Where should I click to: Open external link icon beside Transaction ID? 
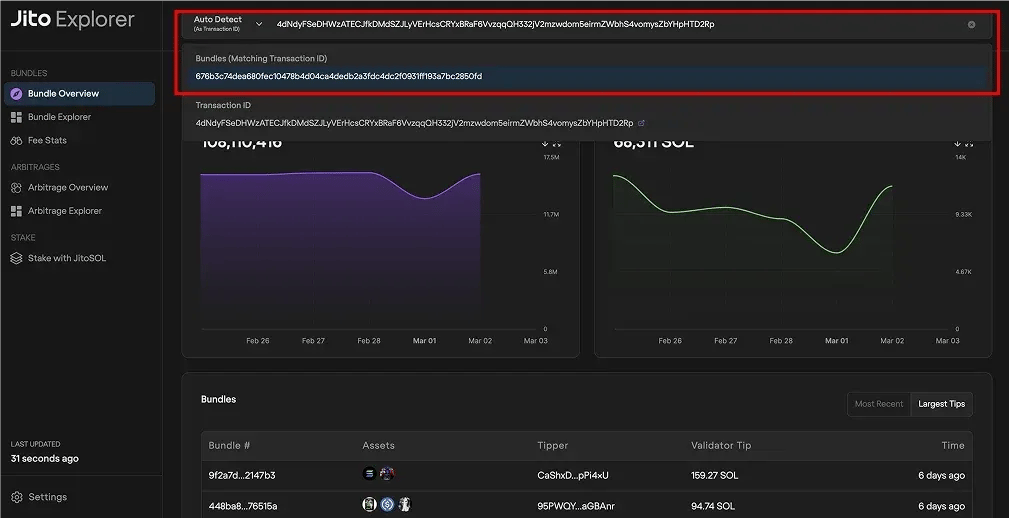[x=641, y=123]
